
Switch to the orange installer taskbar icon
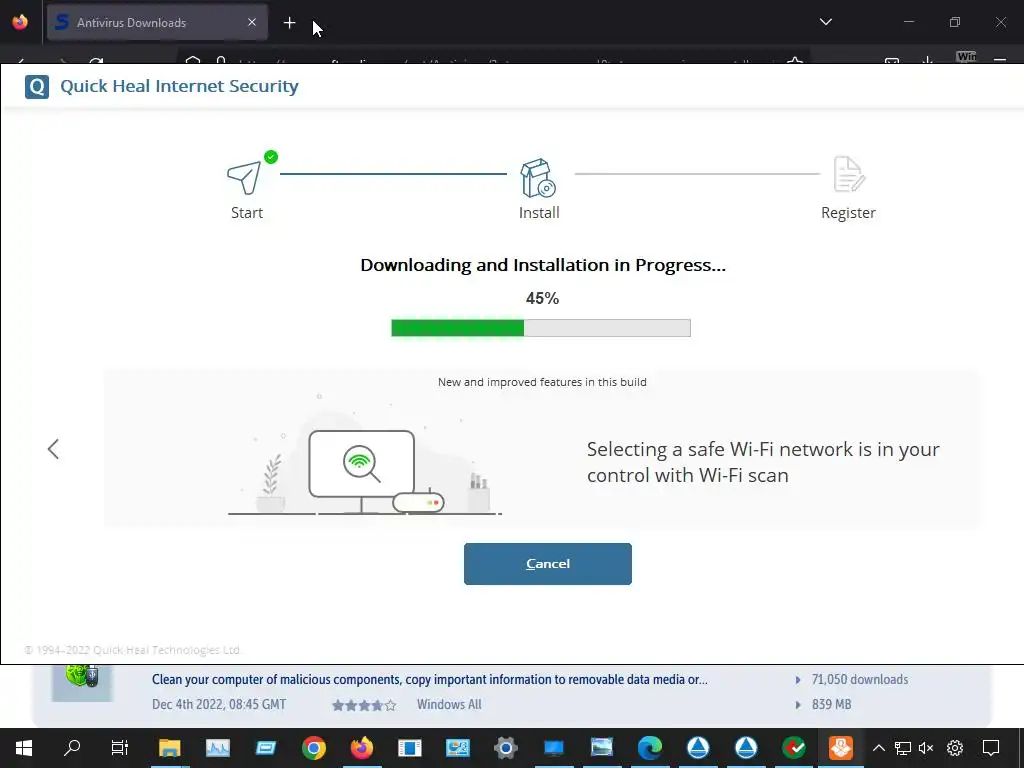click(841, 748)
